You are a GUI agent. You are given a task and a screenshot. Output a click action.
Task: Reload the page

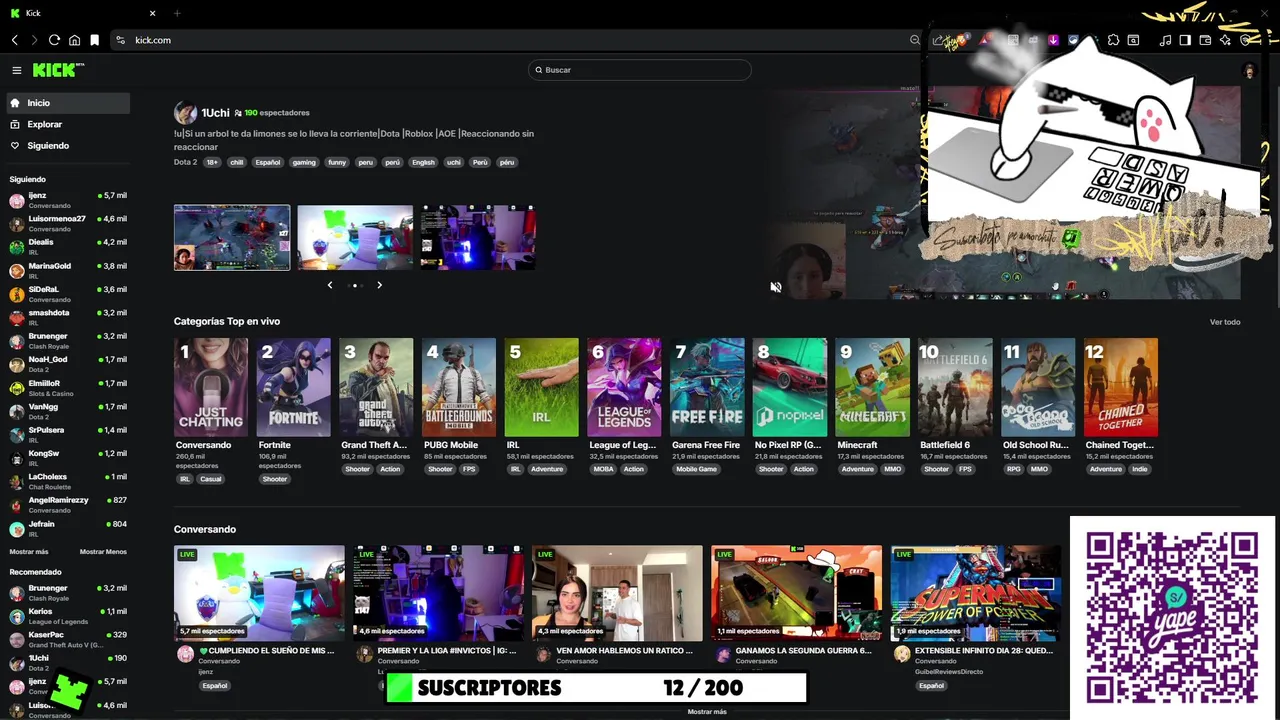pos(54,40)
